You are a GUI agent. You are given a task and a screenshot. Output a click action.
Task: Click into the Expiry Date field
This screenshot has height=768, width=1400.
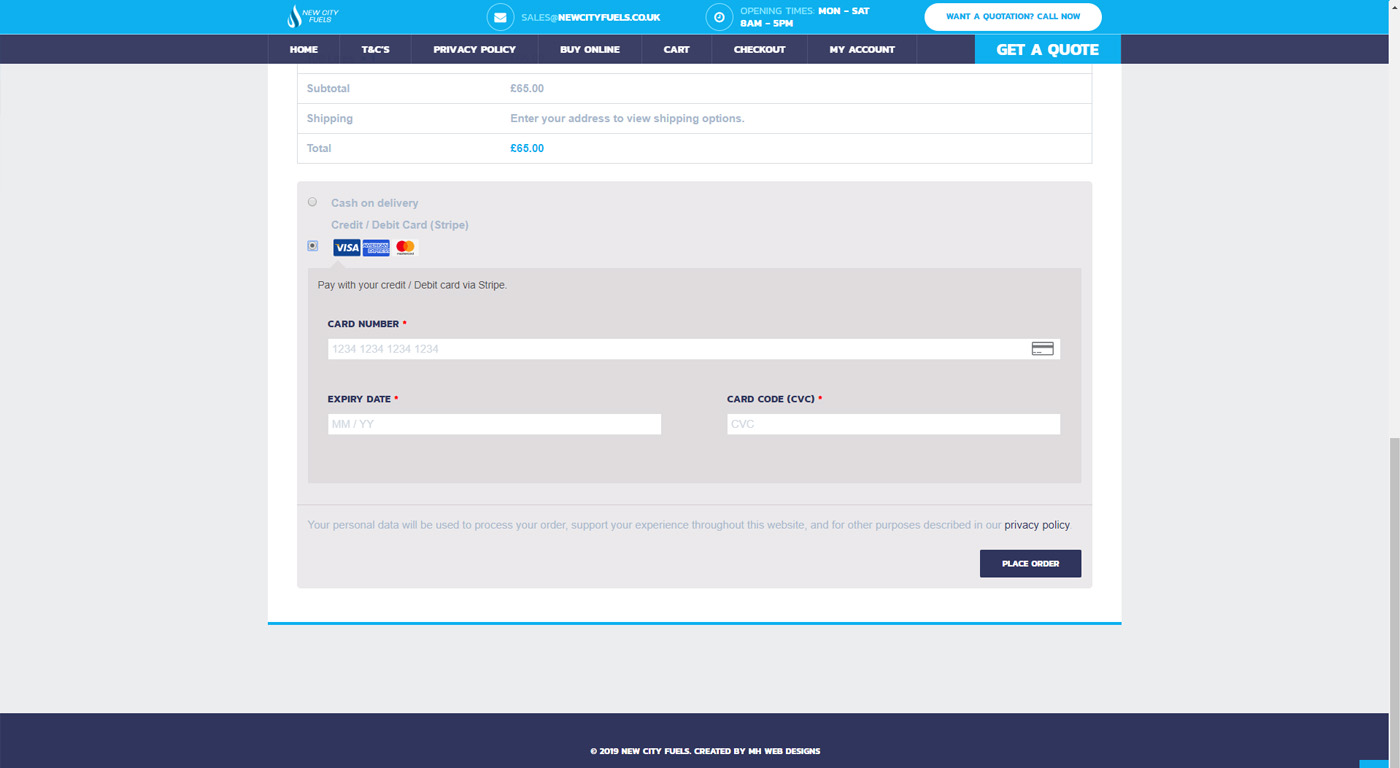tap(494, 424)
